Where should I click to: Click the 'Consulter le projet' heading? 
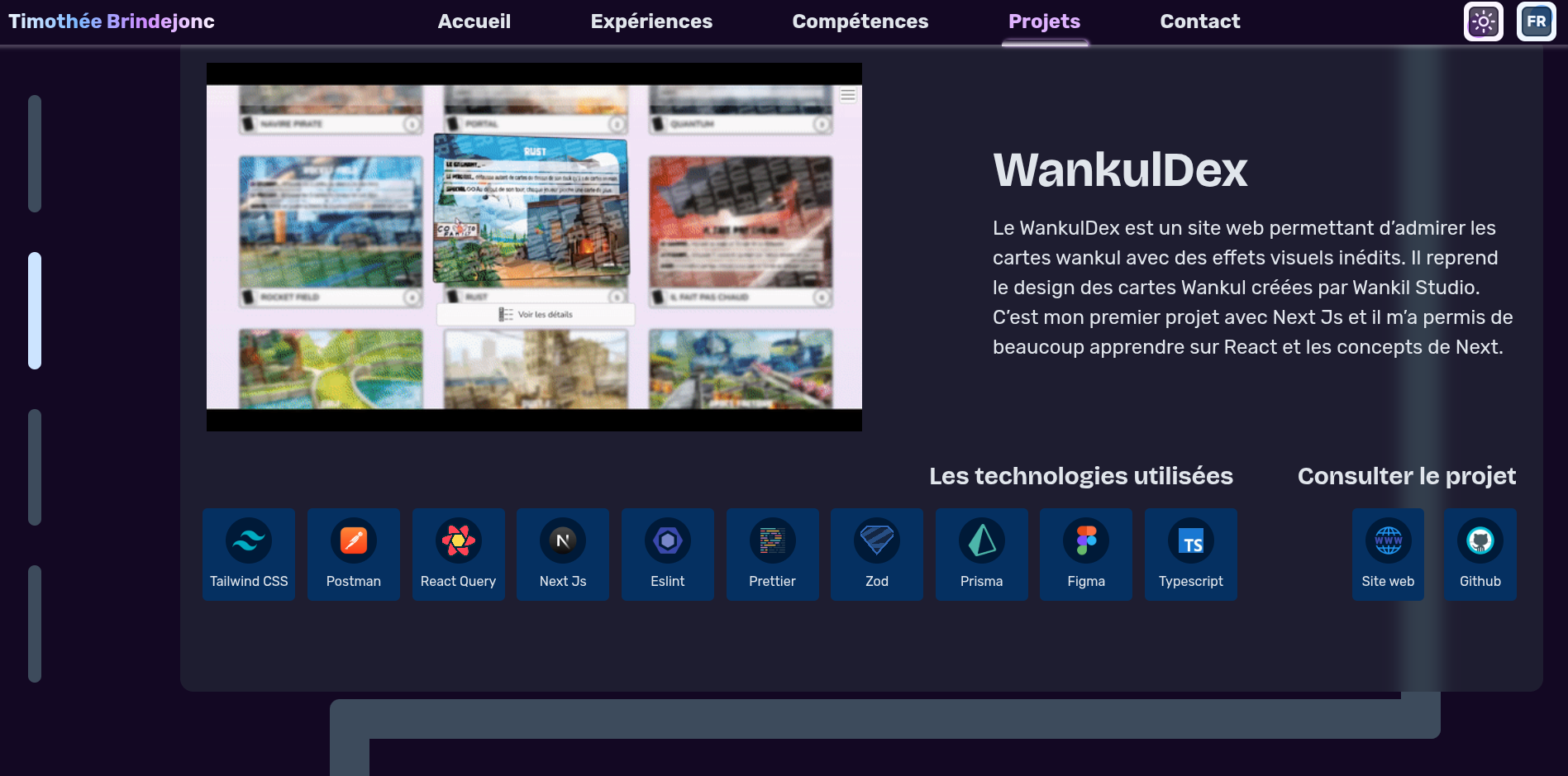1407,476
